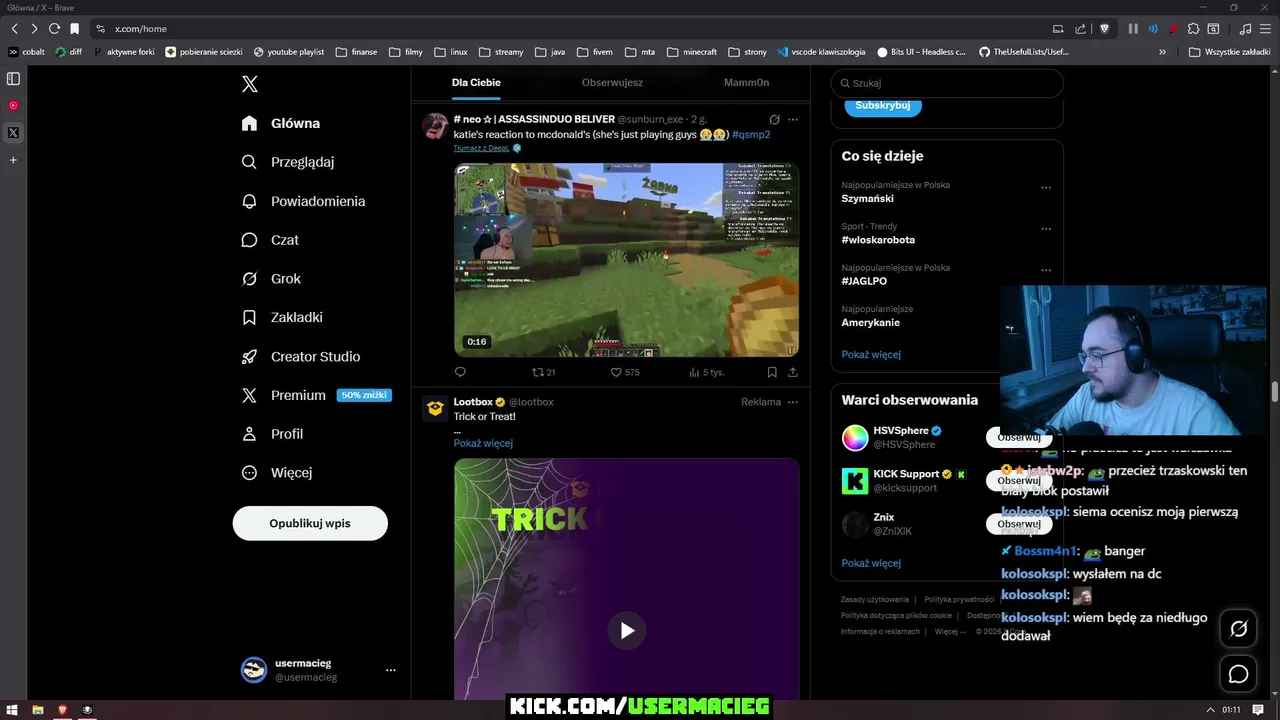Image resolution: width=1280 pixels, height=720 pixels.
Task: Open Powiadomienia notifications
Action: (303, 201)
